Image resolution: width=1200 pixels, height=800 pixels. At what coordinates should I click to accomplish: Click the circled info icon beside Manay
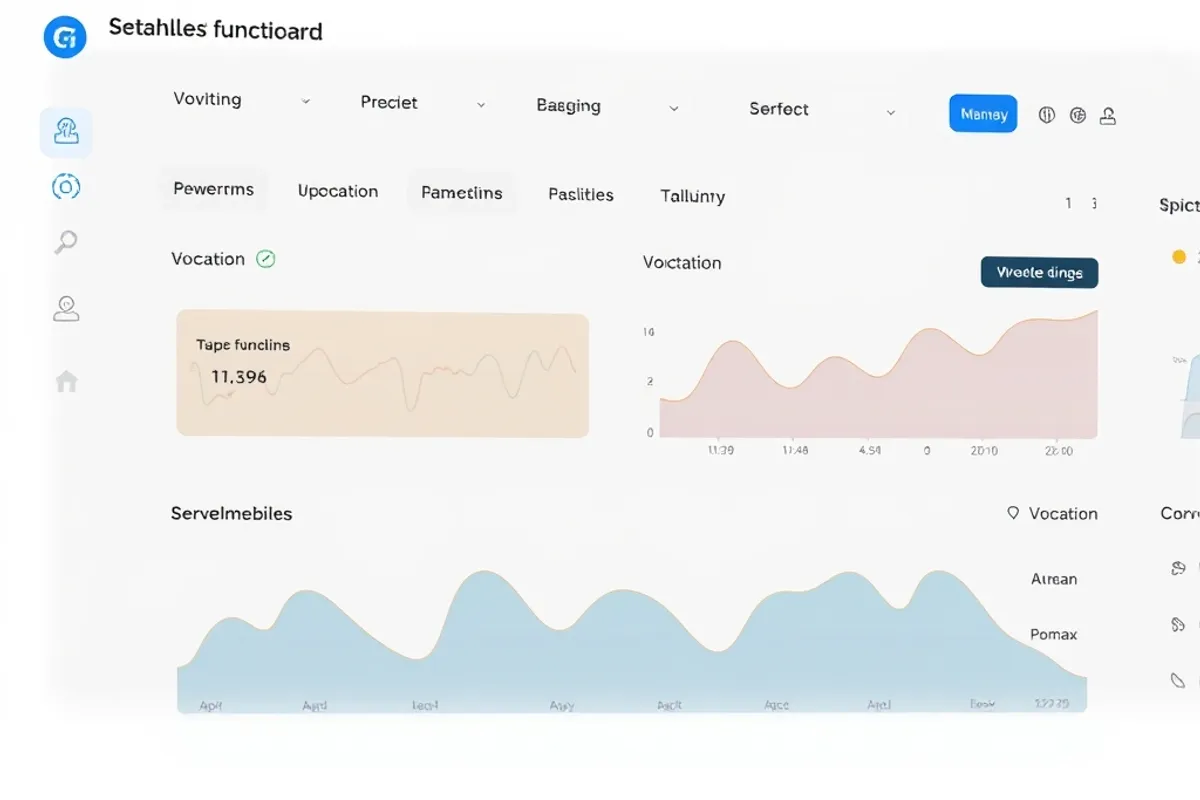click(1046, 115)
